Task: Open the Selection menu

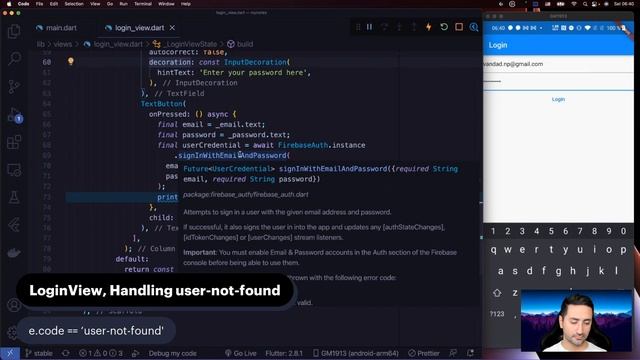Action: (74, 4)
